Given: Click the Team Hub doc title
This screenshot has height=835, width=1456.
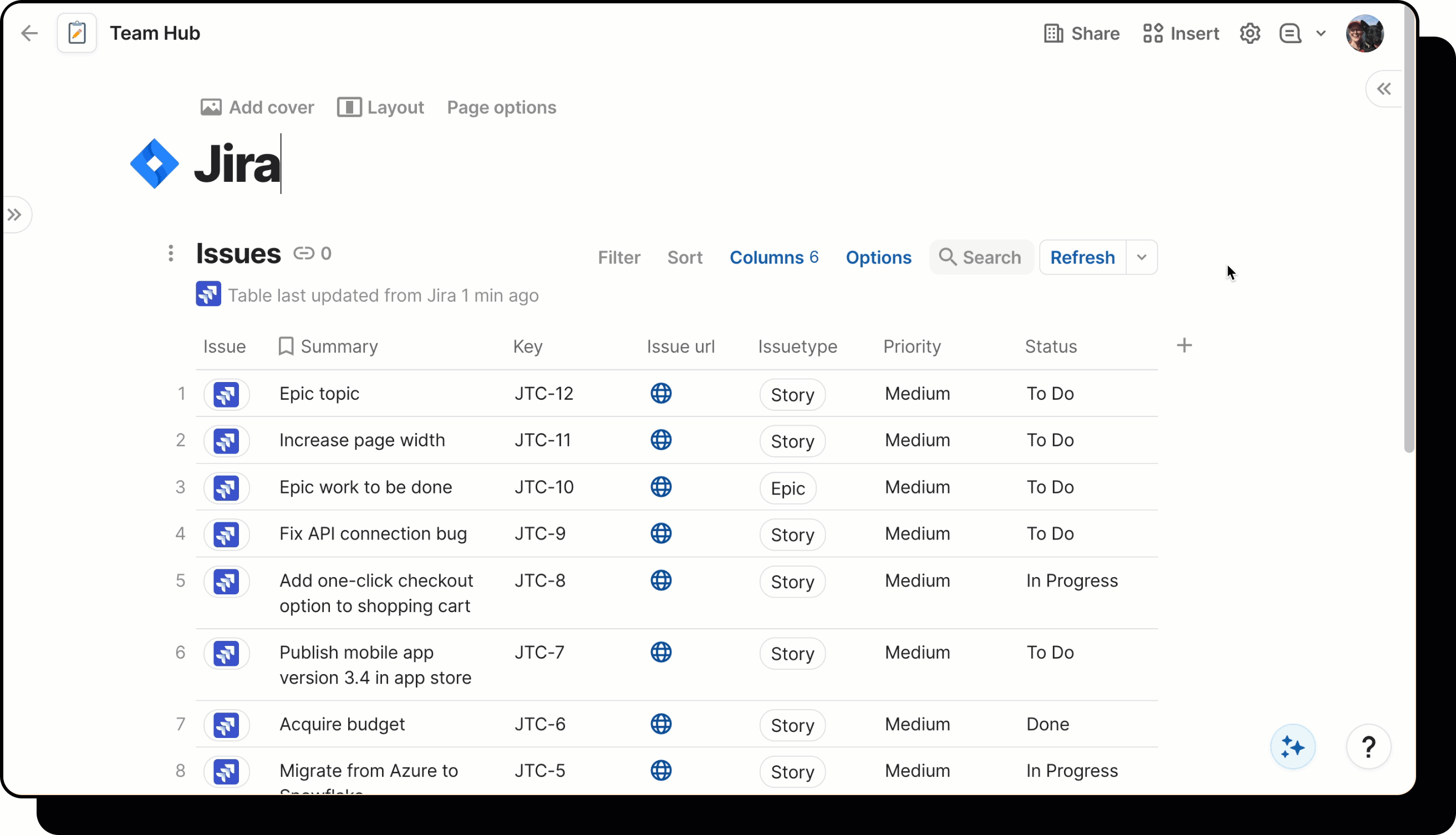Looking at the screenshot, I should (x=155, y=33).
